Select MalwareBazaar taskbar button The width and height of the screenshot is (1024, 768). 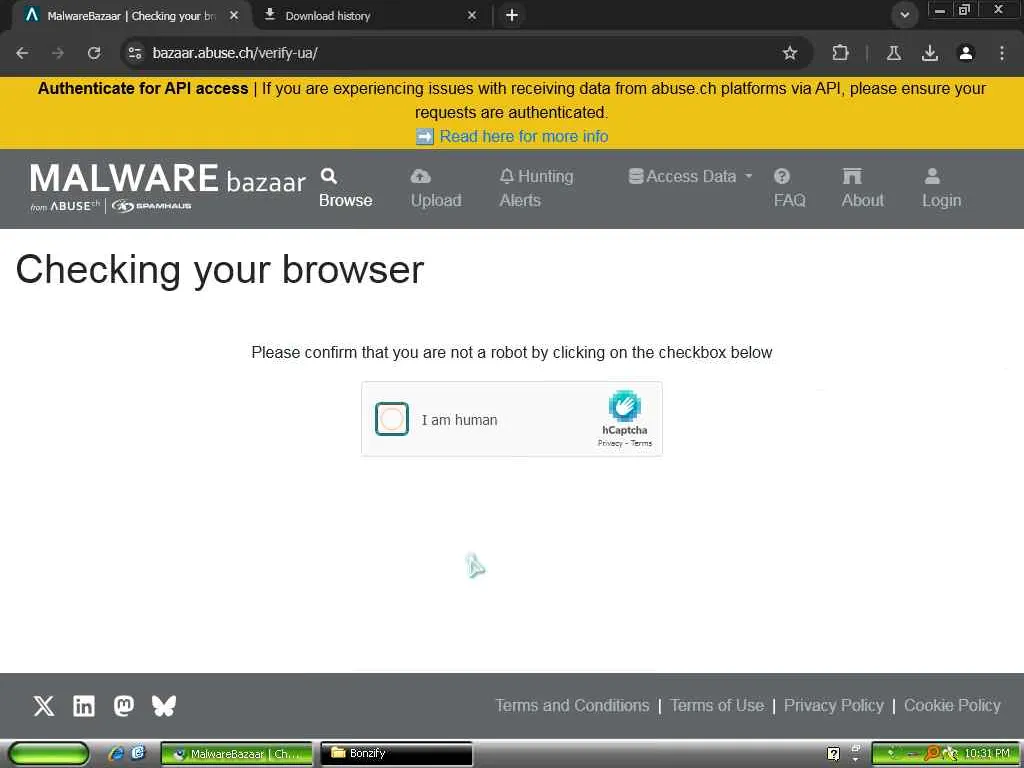click(x=236, y=754)
